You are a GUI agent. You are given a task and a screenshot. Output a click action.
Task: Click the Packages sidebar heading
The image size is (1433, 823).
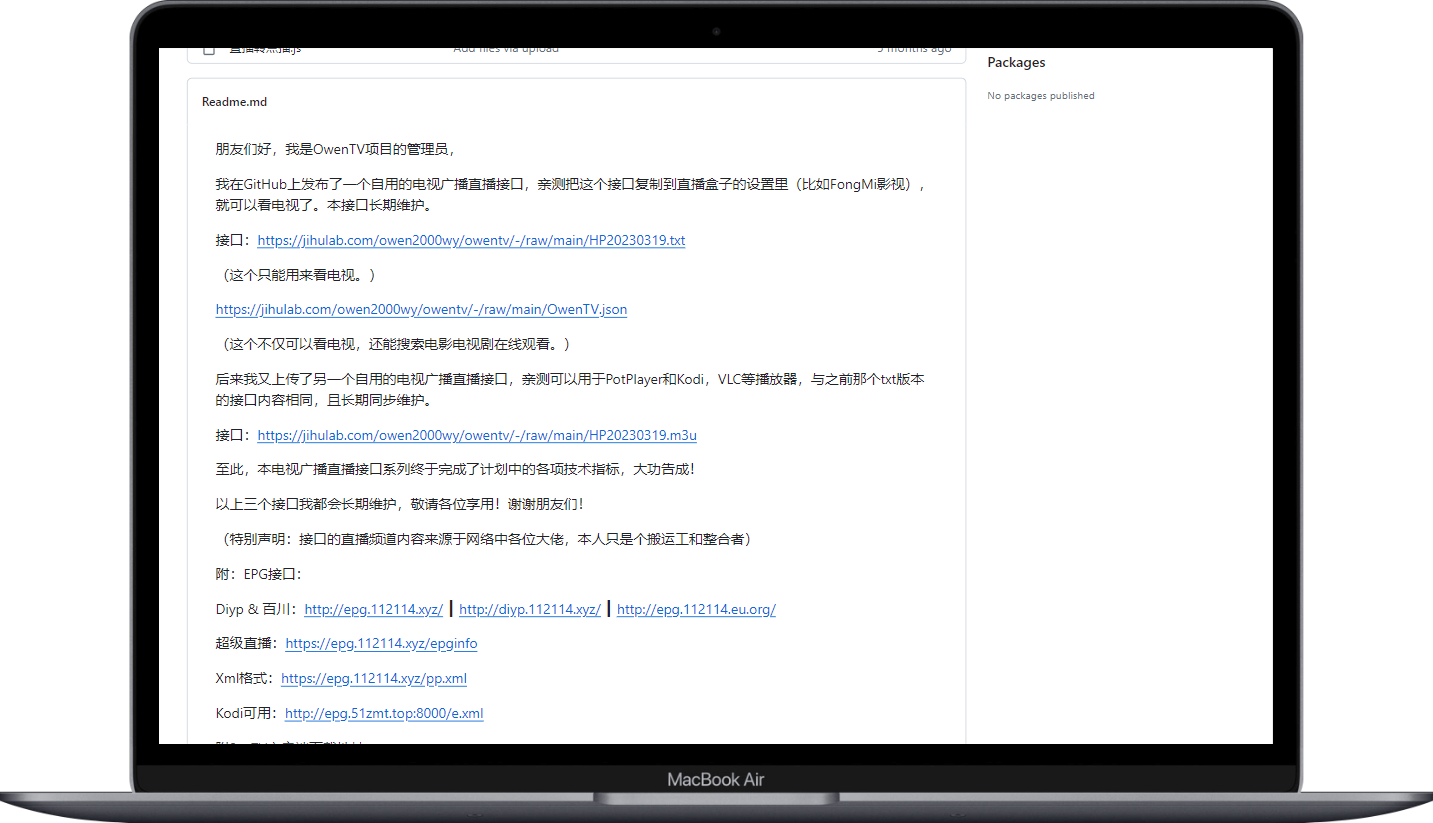(x=1016, y=62)
